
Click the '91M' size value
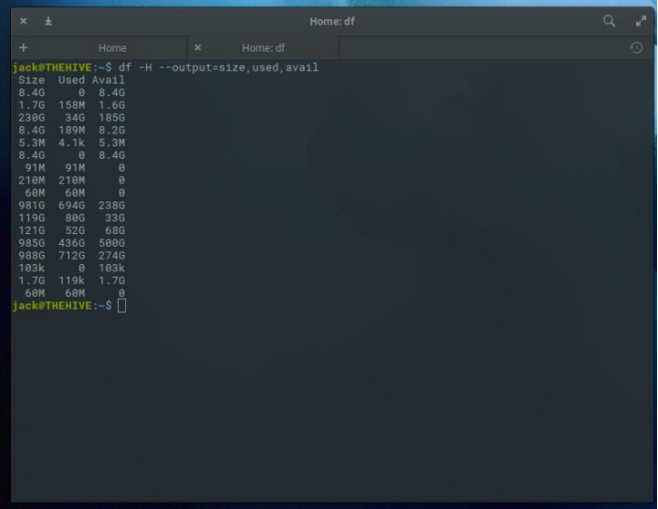(35, 168)
